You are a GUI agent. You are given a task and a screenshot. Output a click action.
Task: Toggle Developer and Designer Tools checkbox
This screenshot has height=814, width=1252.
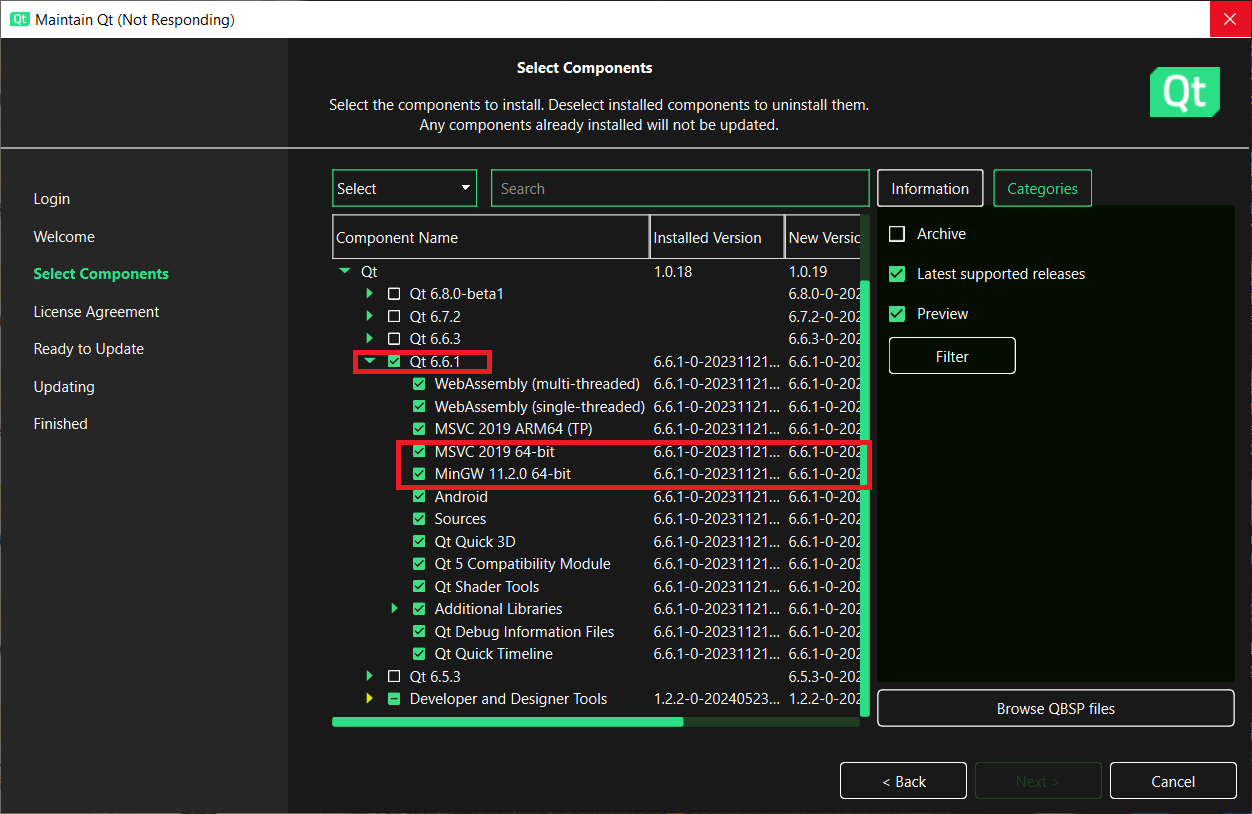394,699
